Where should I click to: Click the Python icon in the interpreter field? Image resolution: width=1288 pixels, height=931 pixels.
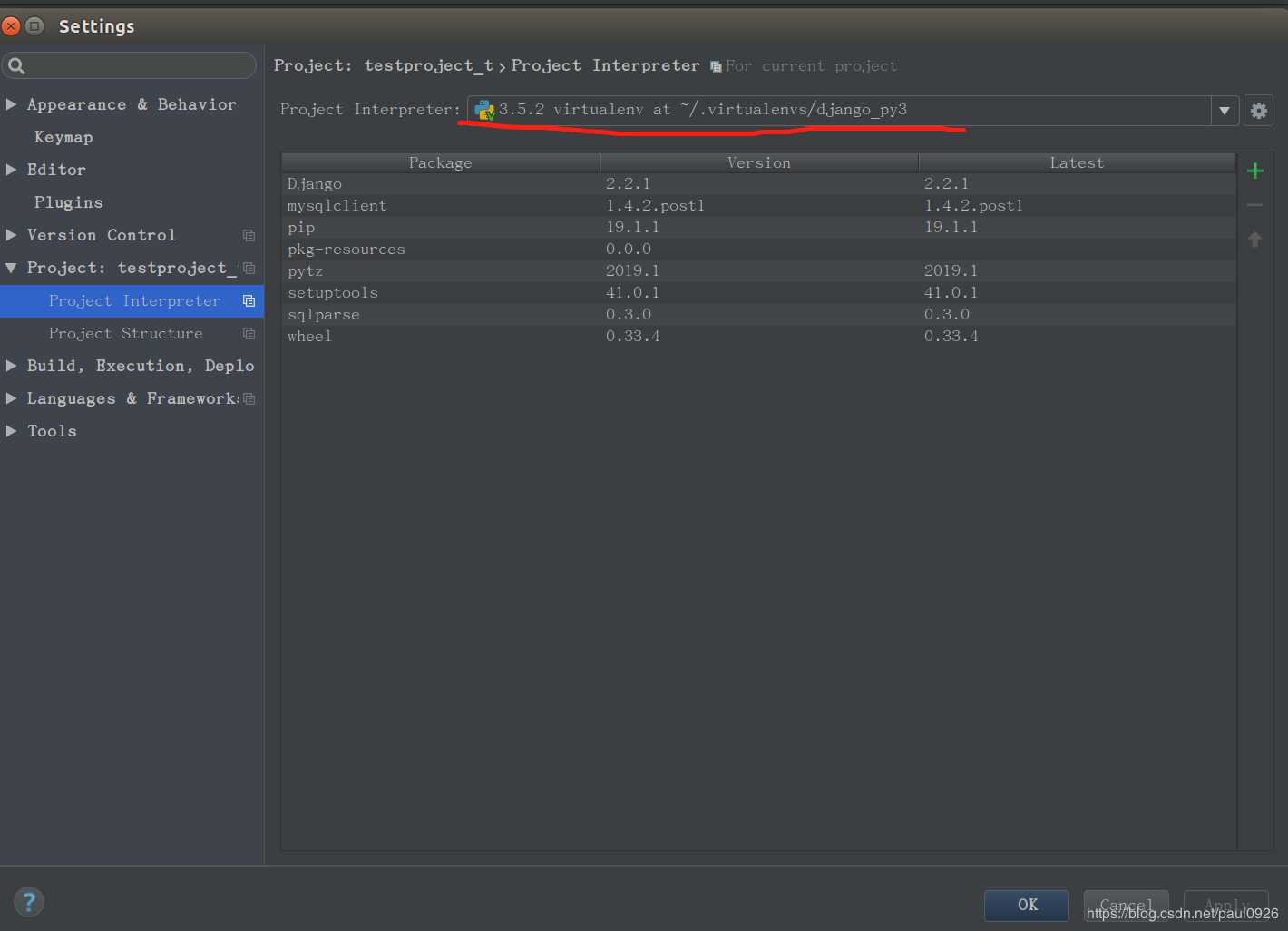coord(484,110)
